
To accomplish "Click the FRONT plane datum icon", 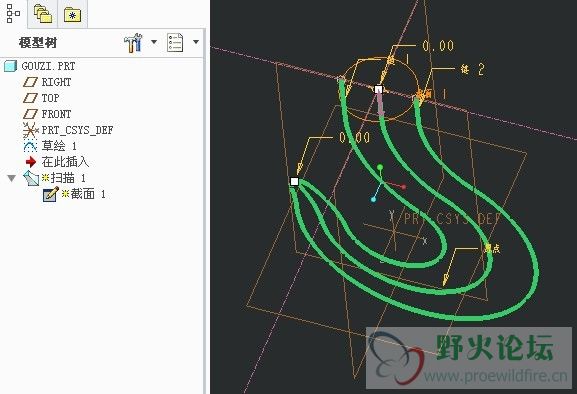I will click(30, 114).
